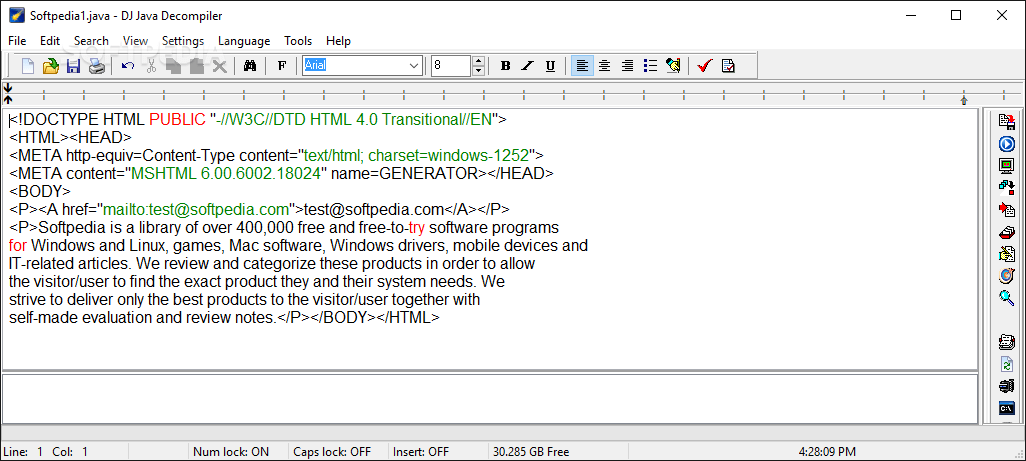Viewport: 1026px width, 461px height.
Task: Click the magnifying glass sidebar icon
Action: coord(1007,298)
